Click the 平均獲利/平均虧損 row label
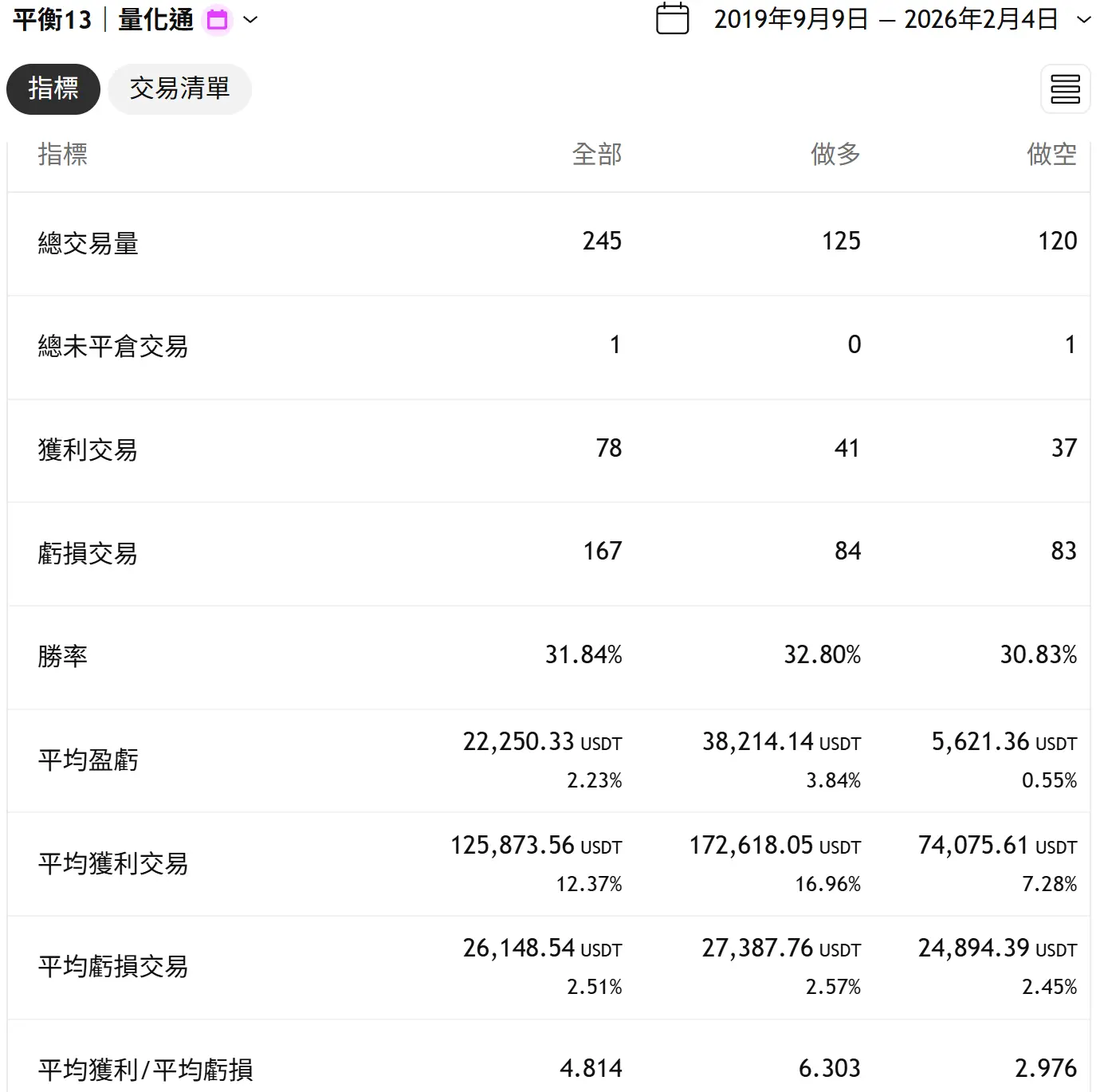 [145, 1069]
